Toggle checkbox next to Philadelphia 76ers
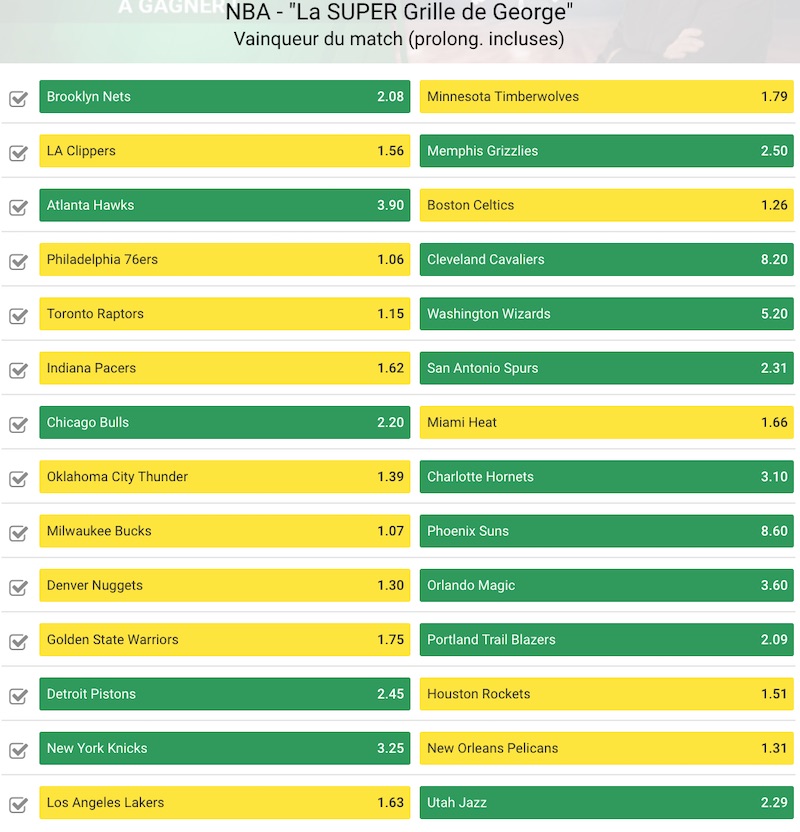Screen dimensions: 800x832 pyautogui.click(x=18, y=262)
